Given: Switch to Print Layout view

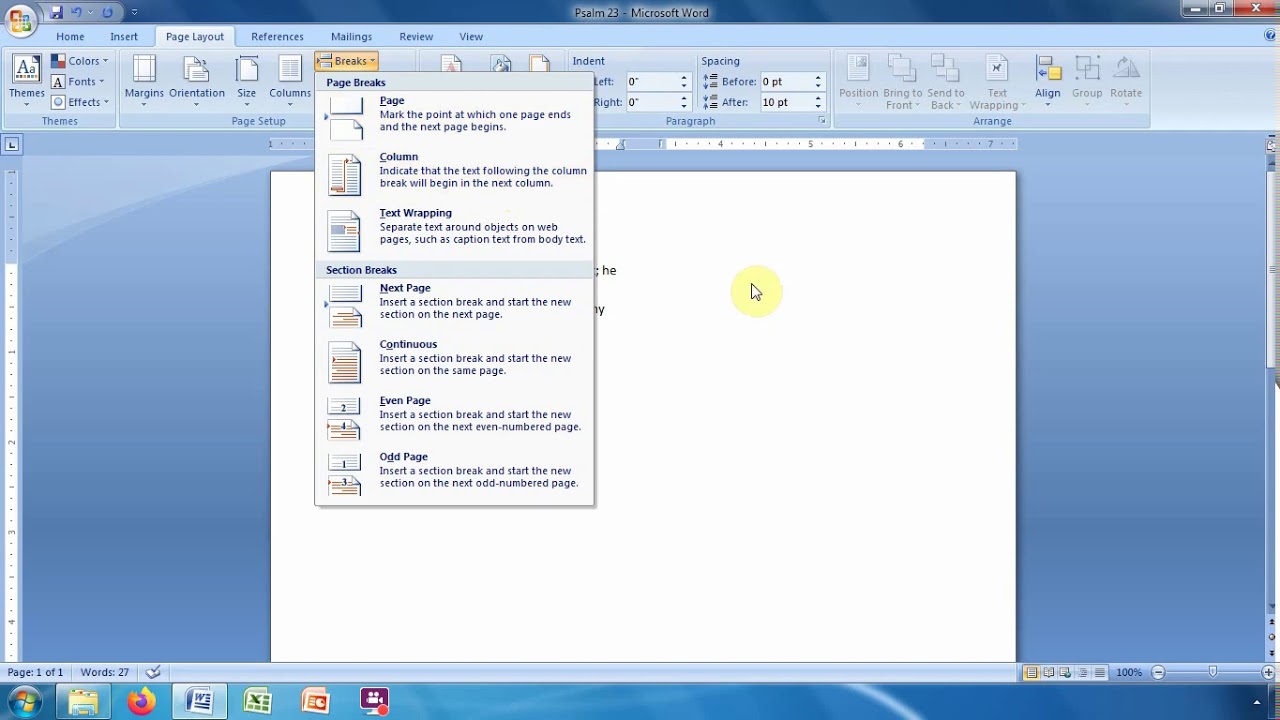Looking at the screenshot, I should (x=1032, y=673).
